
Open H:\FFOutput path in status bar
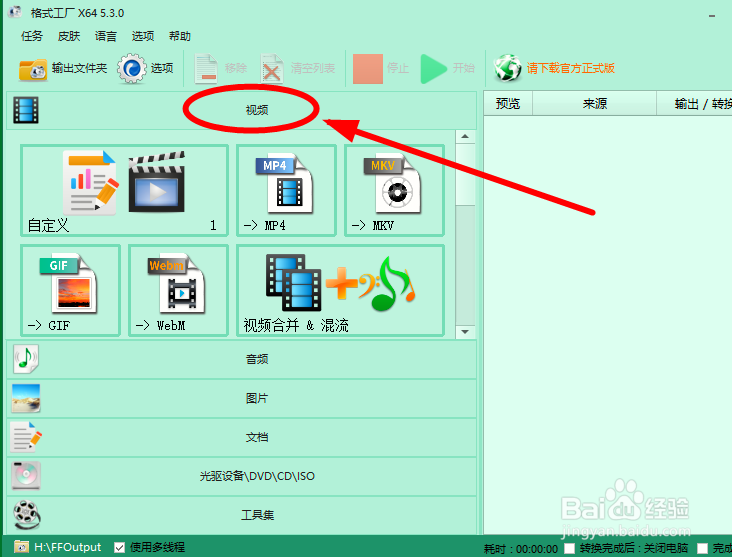67,547
